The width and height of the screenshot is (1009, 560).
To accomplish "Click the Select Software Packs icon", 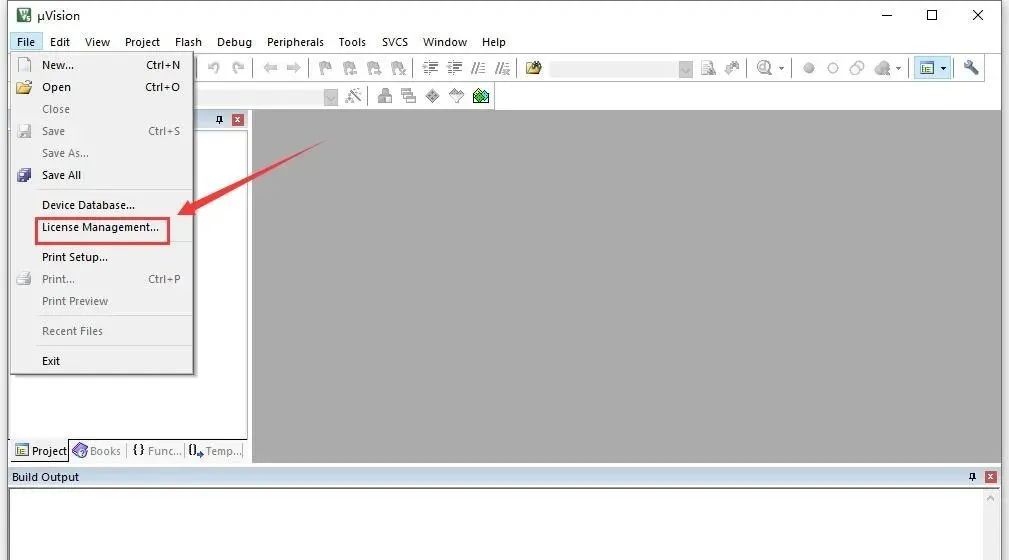I will click(x=456, y=96).
